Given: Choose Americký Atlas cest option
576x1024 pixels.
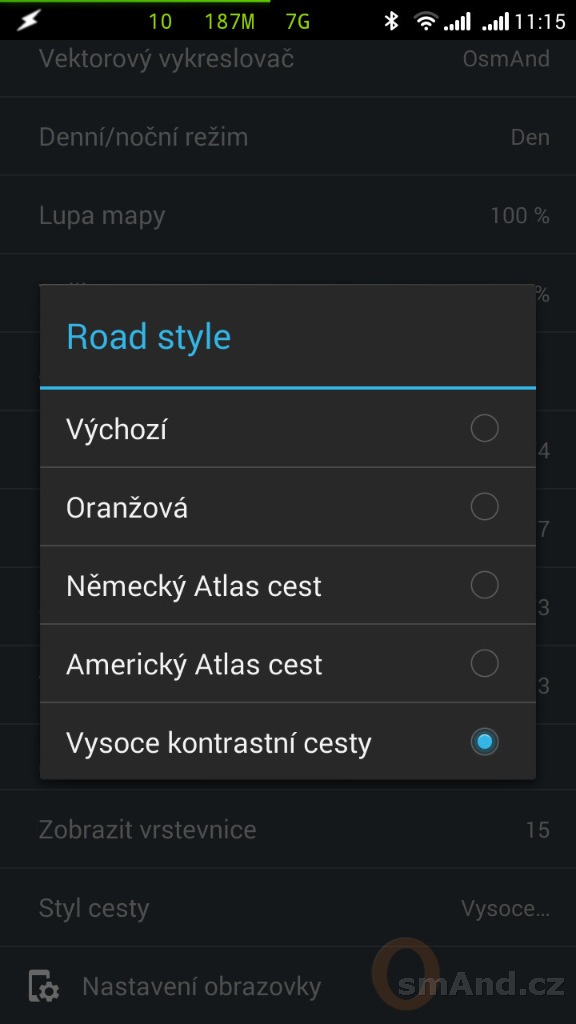Looking at the screenshot, I should tap(288, 664).
